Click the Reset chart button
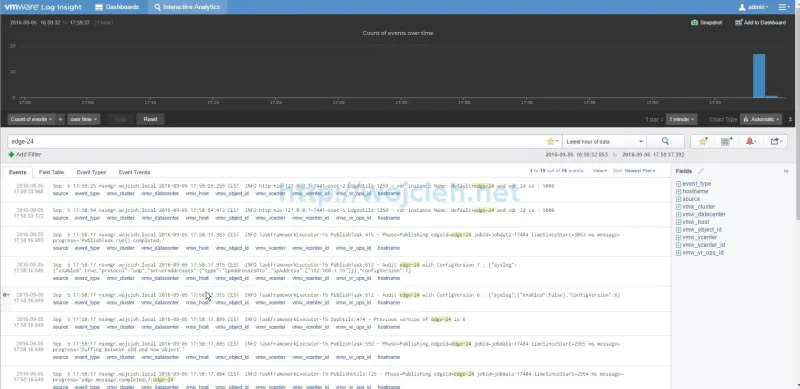This screenshot has height=389, width=800. (x=150, y=119)
